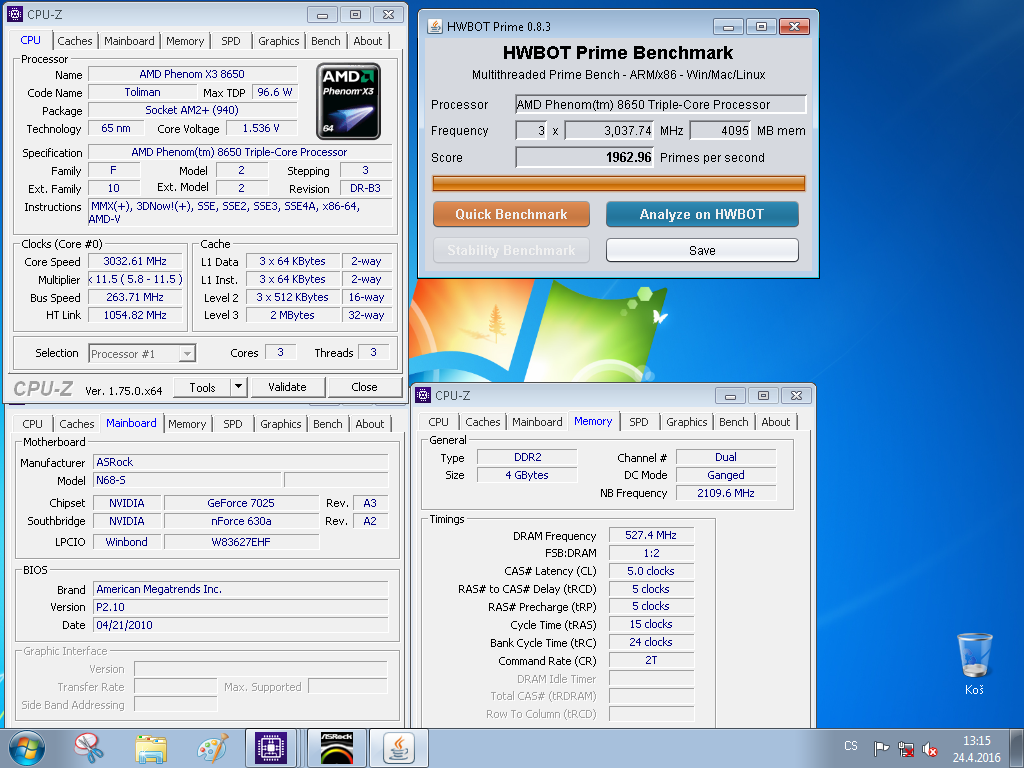Launch Snipping Tool from the taskbar

[x=89, y=748]
